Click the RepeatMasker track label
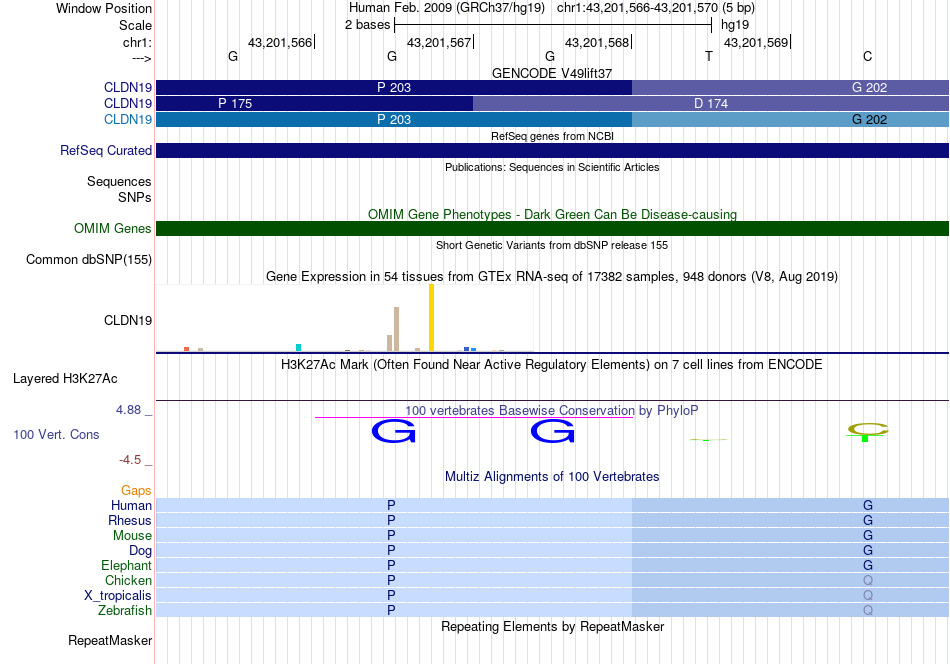Viewport: 950px width, 664px height. [x=110, y=640]
